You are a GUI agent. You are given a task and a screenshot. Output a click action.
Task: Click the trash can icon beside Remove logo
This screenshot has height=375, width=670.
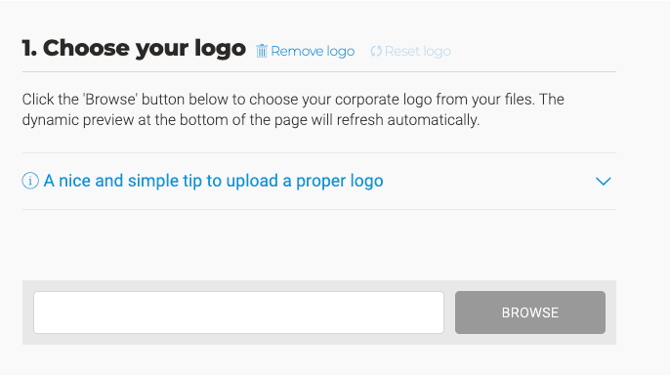[x=262, y=51]
